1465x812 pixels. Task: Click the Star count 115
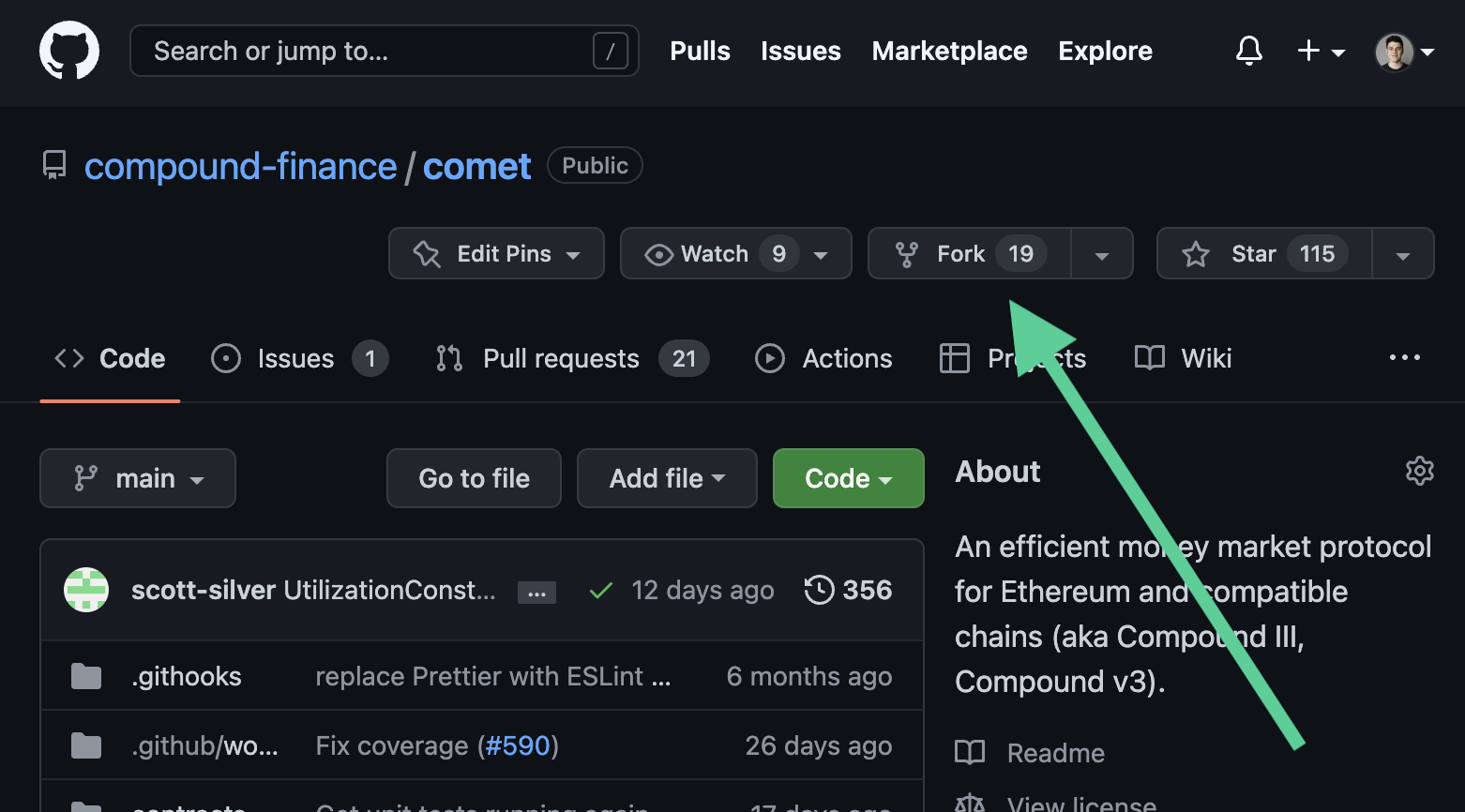1317,253
